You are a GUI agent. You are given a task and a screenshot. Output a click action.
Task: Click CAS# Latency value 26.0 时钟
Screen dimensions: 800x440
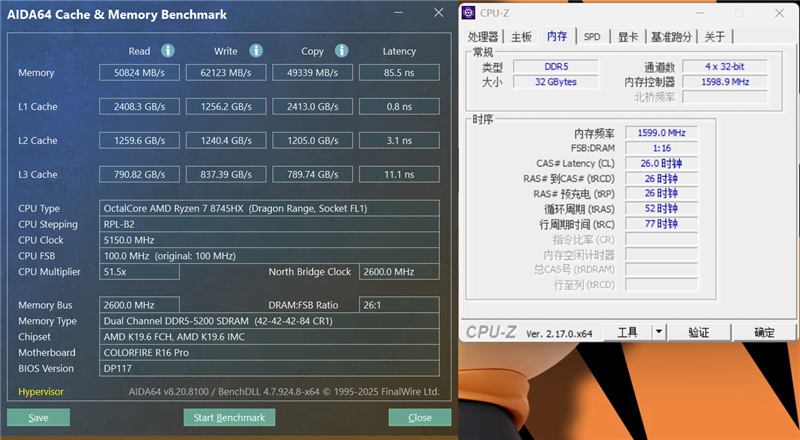661,163
